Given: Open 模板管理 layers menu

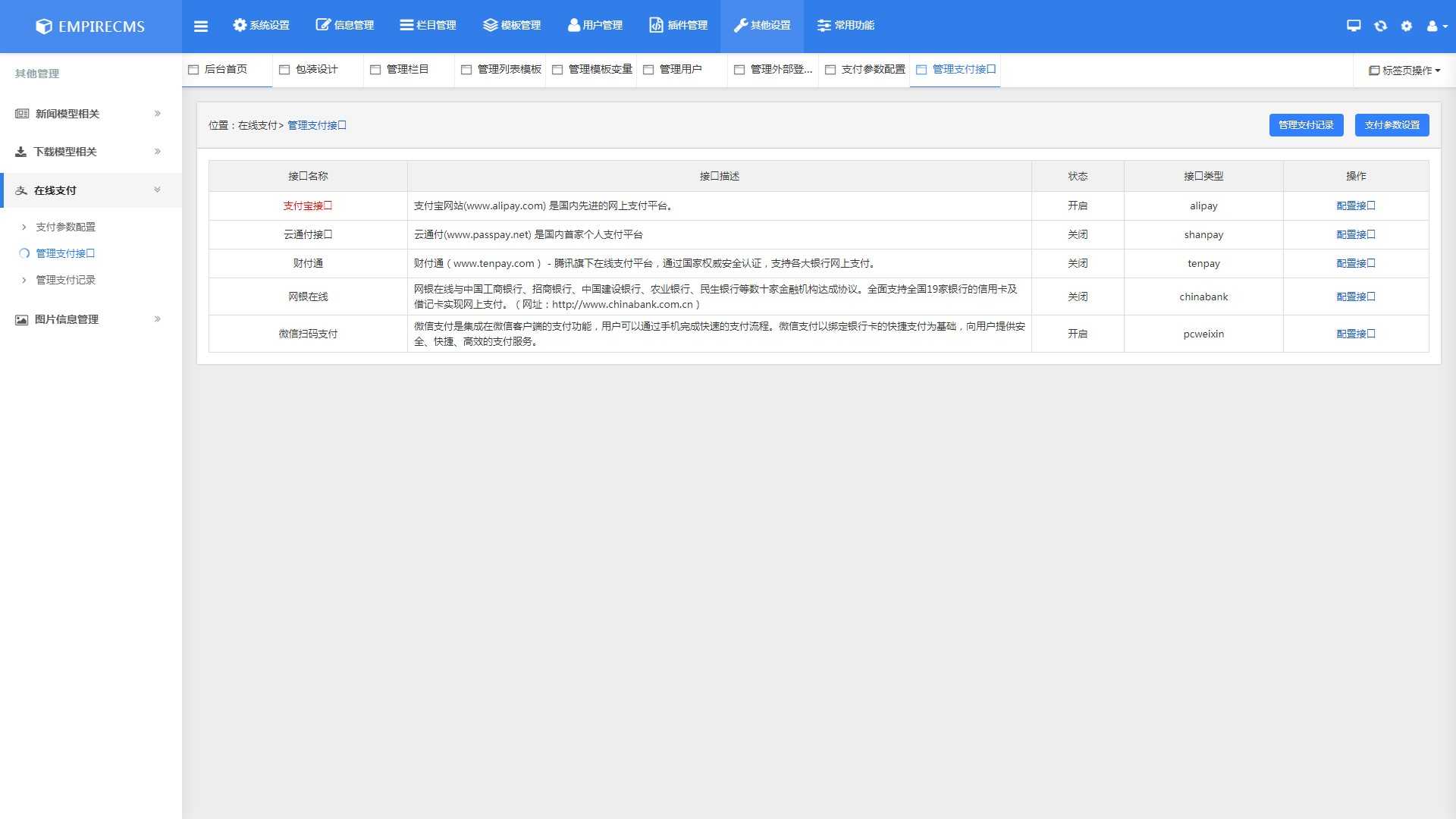Looking at the screenshot, I should (x=512, y=26).
